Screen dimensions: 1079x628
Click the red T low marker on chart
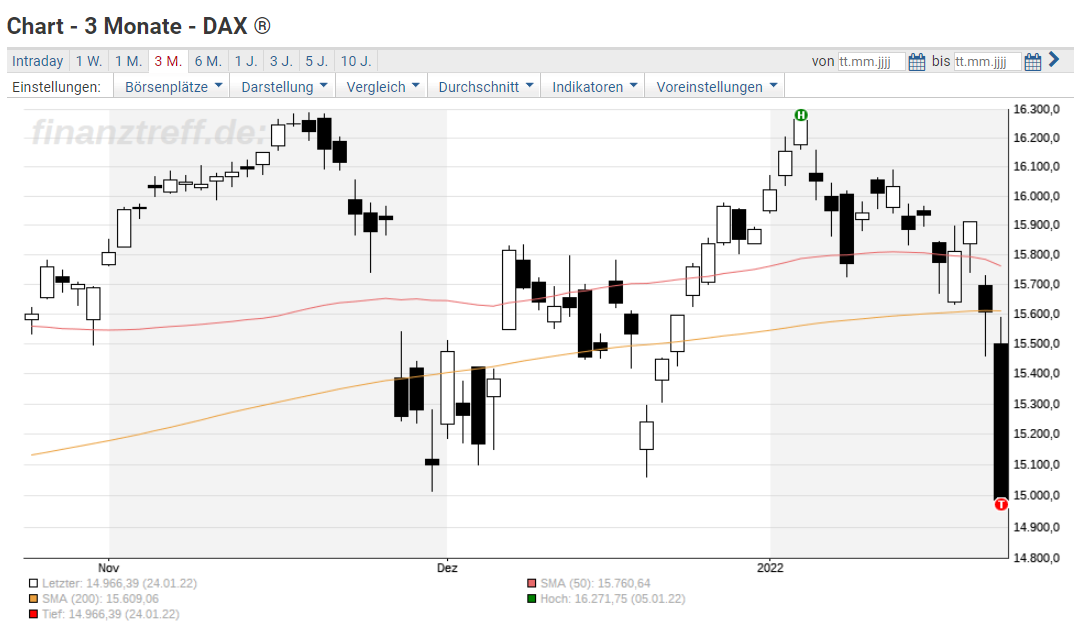click(x=1001, y=504)
